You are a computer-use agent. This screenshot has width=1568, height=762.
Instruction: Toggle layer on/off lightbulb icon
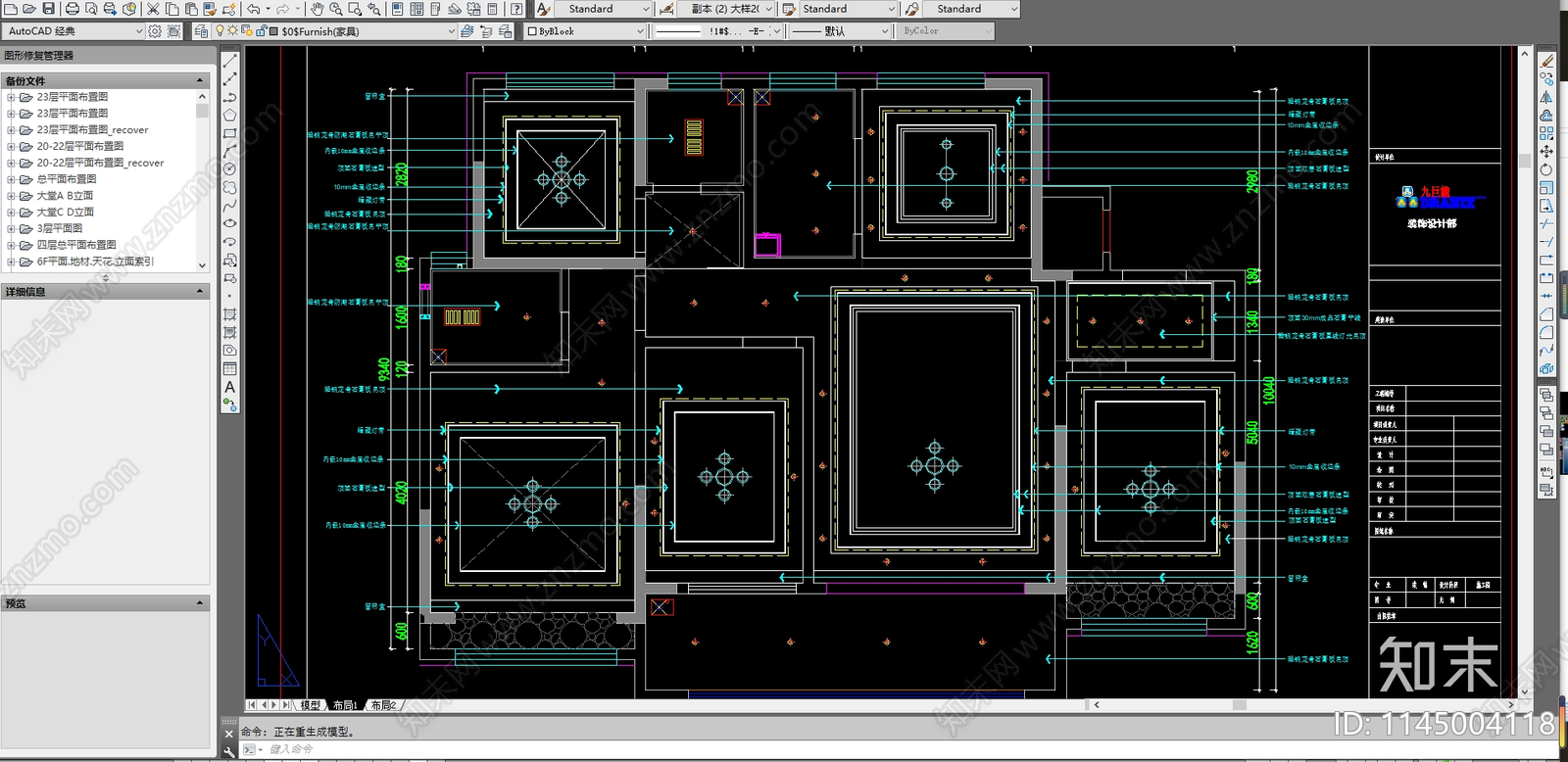pos(220,31)
